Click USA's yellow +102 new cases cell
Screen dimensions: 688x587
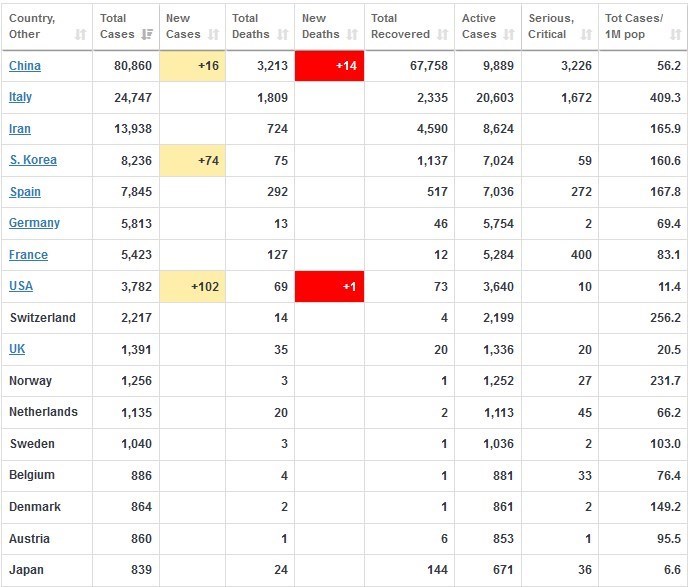[x=192, y=287]
